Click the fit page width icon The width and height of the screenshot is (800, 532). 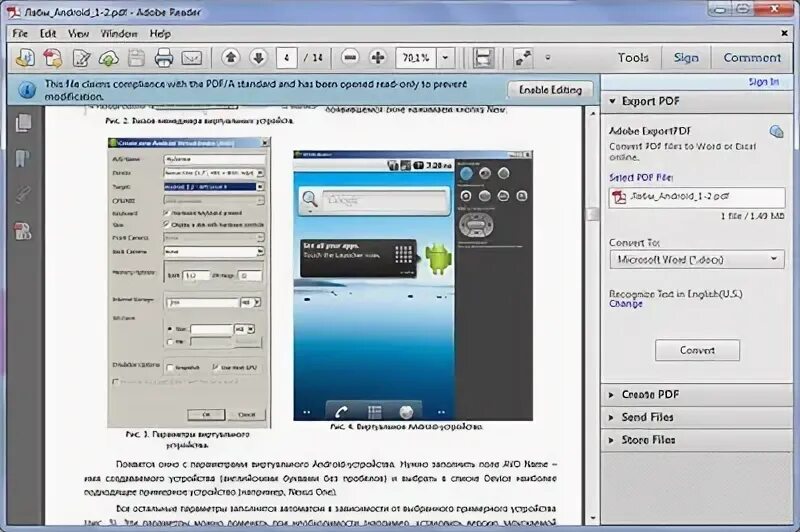point(483,58)
